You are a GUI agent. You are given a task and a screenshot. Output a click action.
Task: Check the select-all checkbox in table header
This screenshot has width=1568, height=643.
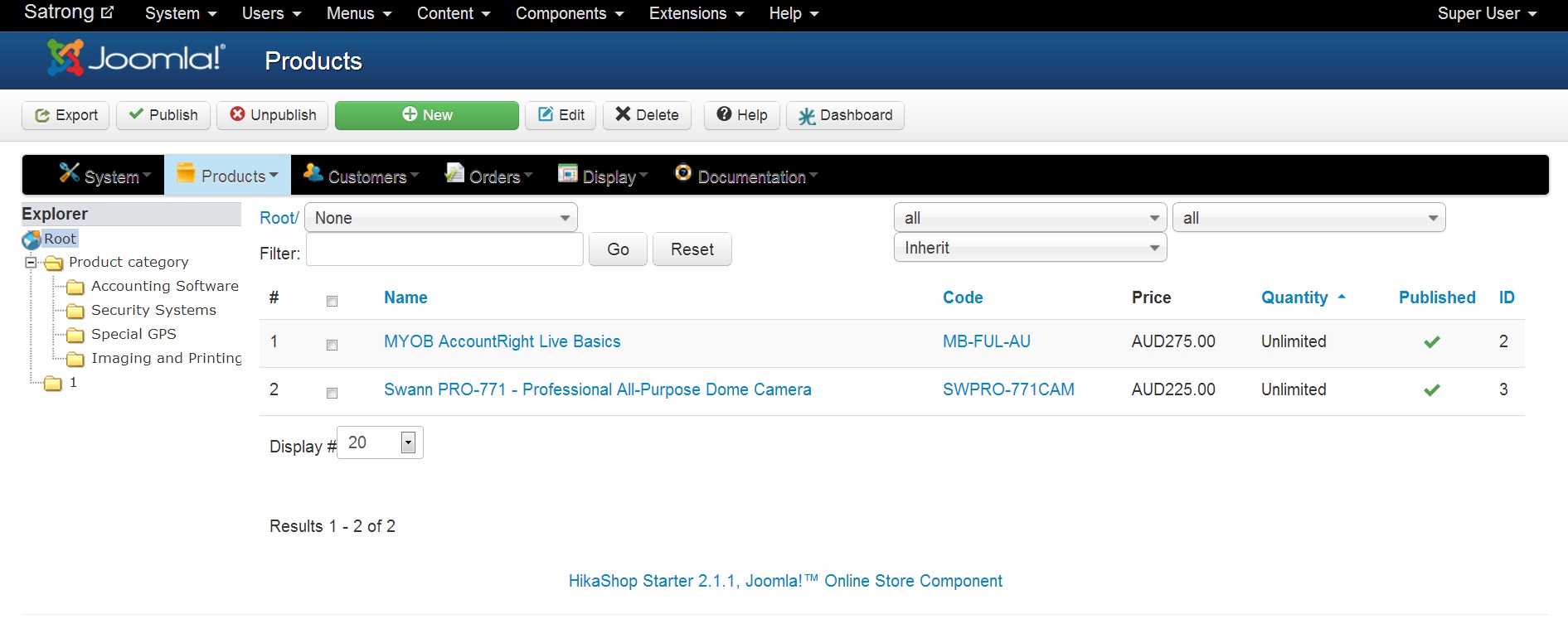point(332,301)
